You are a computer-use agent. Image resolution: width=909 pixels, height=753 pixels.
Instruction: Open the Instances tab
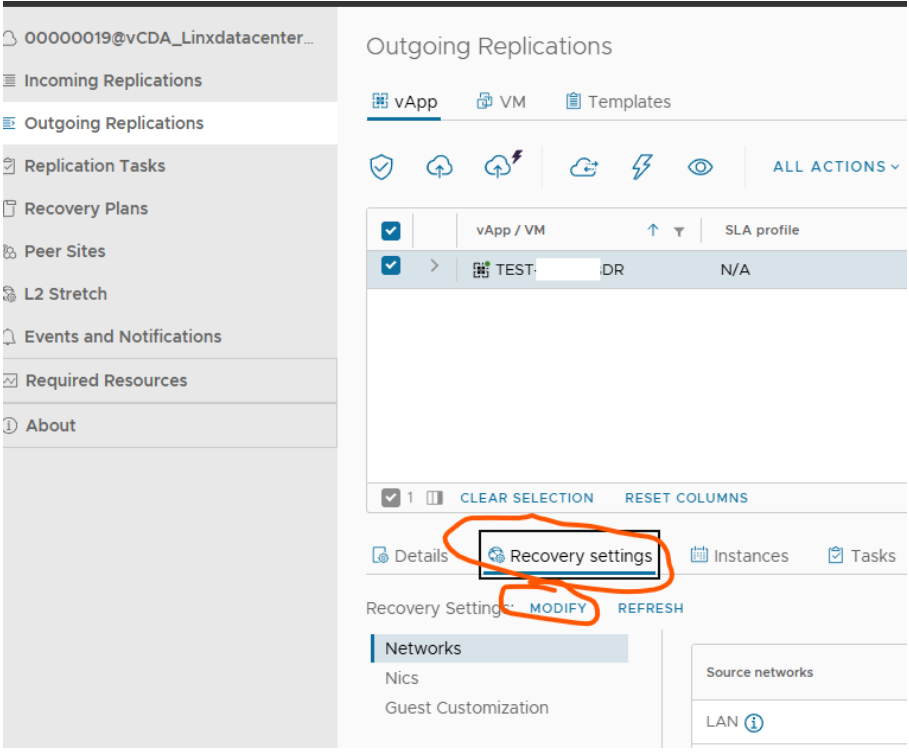click(x=740, y=556)
